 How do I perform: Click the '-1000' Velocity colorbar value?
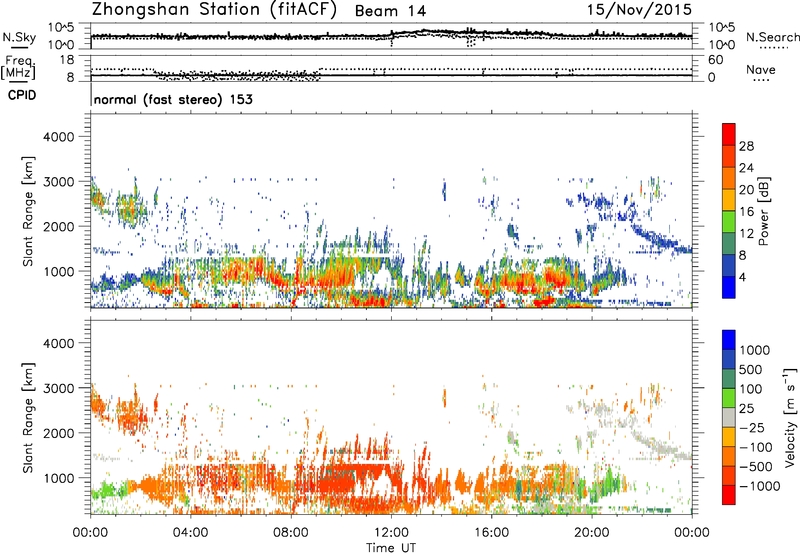point(759,486)
